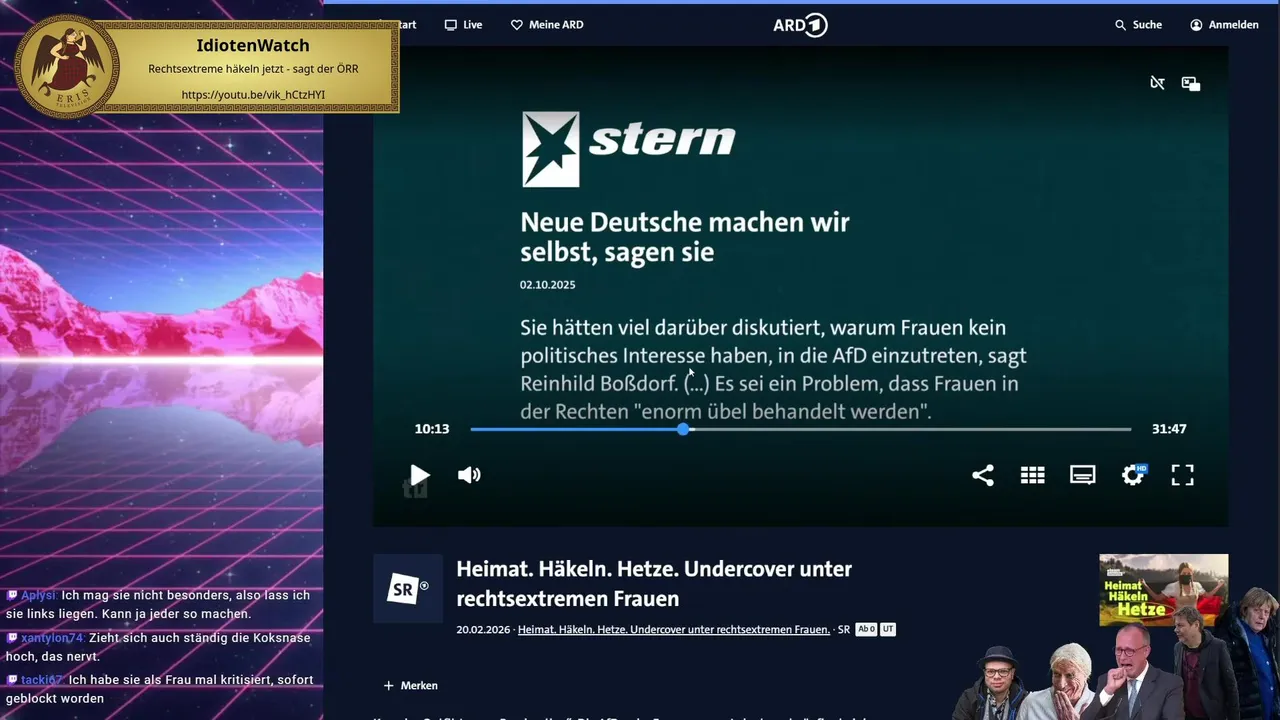The height and width of the screenshot is (720, 1280).
Task: Click the 'Ab 0' age rating badge
Action: point(866,630)
